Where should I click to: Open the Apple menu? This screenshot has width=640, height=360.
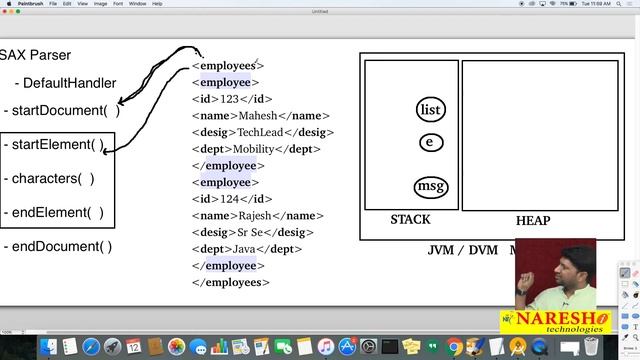[x=8, y=4]
